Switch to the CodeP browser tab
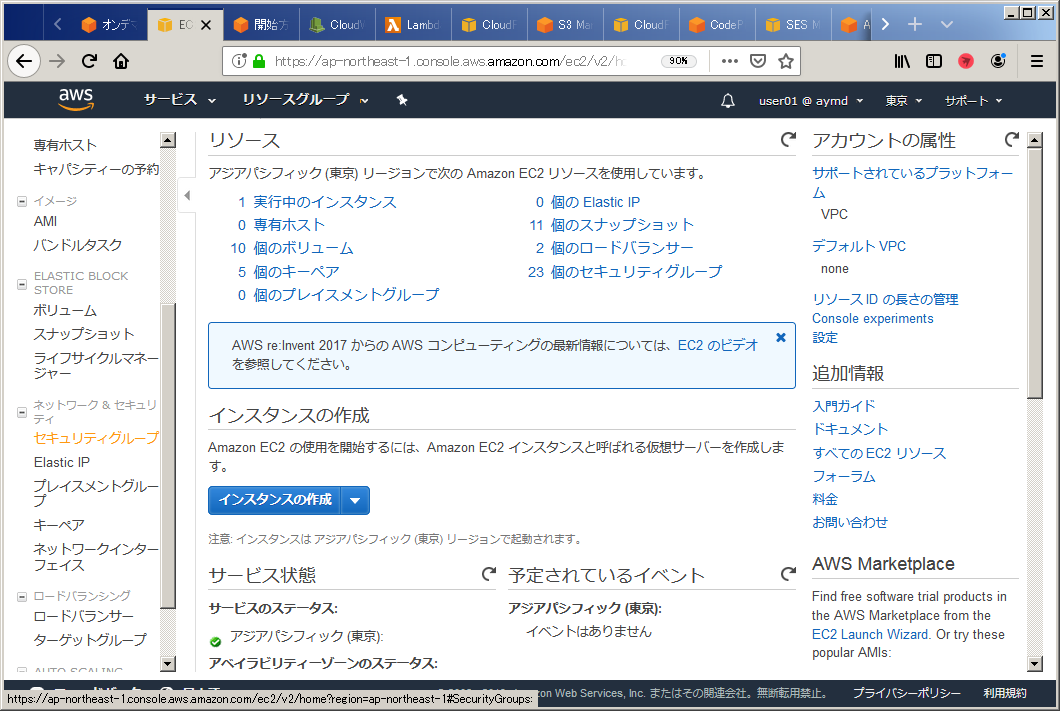 click(x=717, y=25)
